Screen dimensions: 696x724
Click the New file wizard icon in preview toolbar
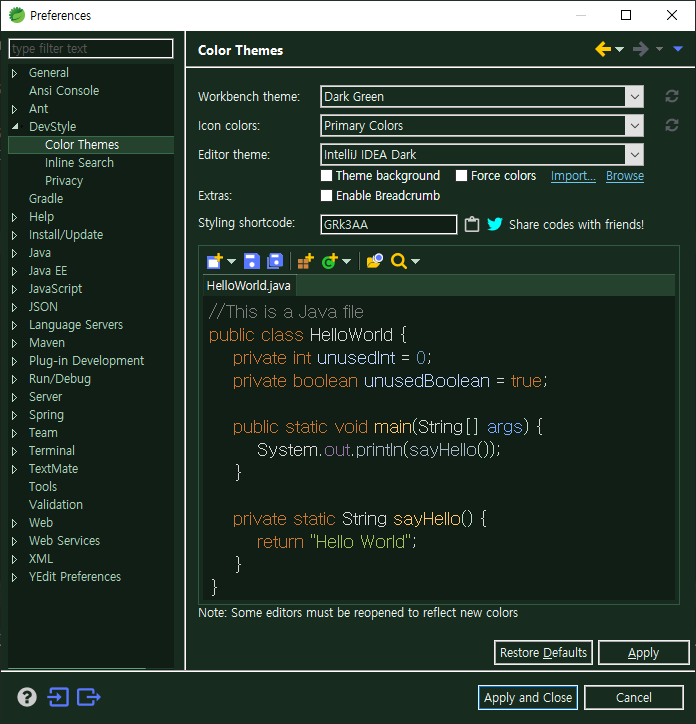point(215,261)
